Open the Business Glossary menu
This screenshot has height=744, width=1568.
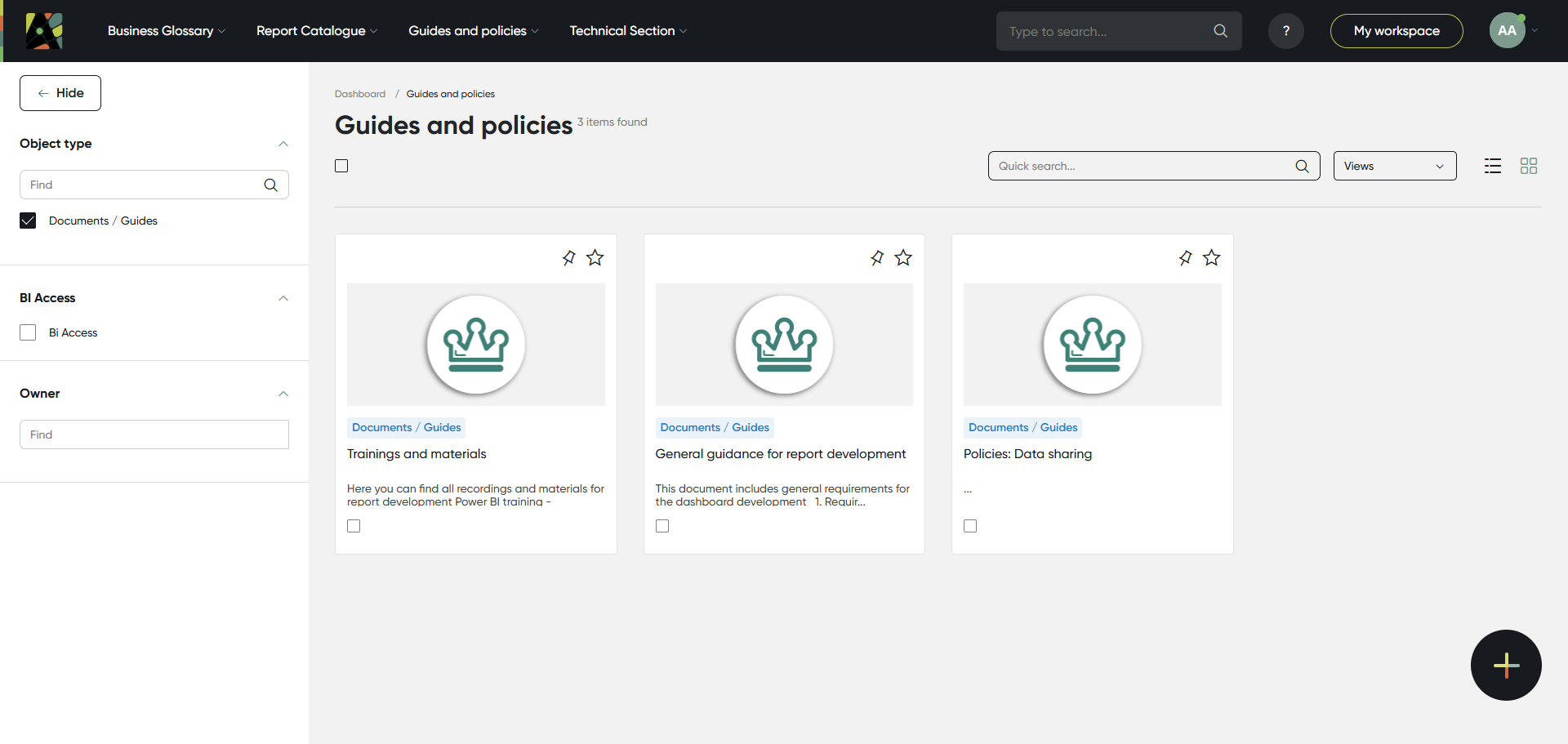tap(166, 31)
